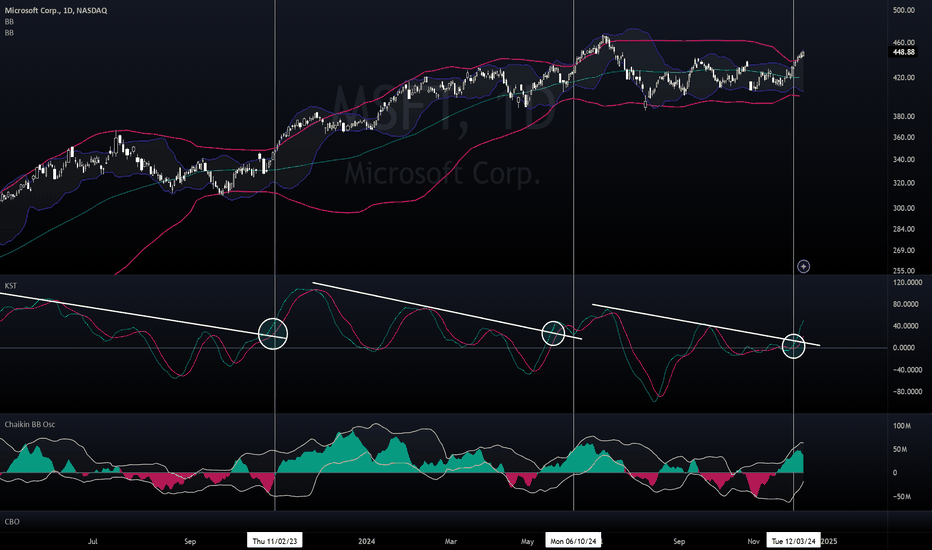Click the Thu 11/02/23 date label

(275, 540)
